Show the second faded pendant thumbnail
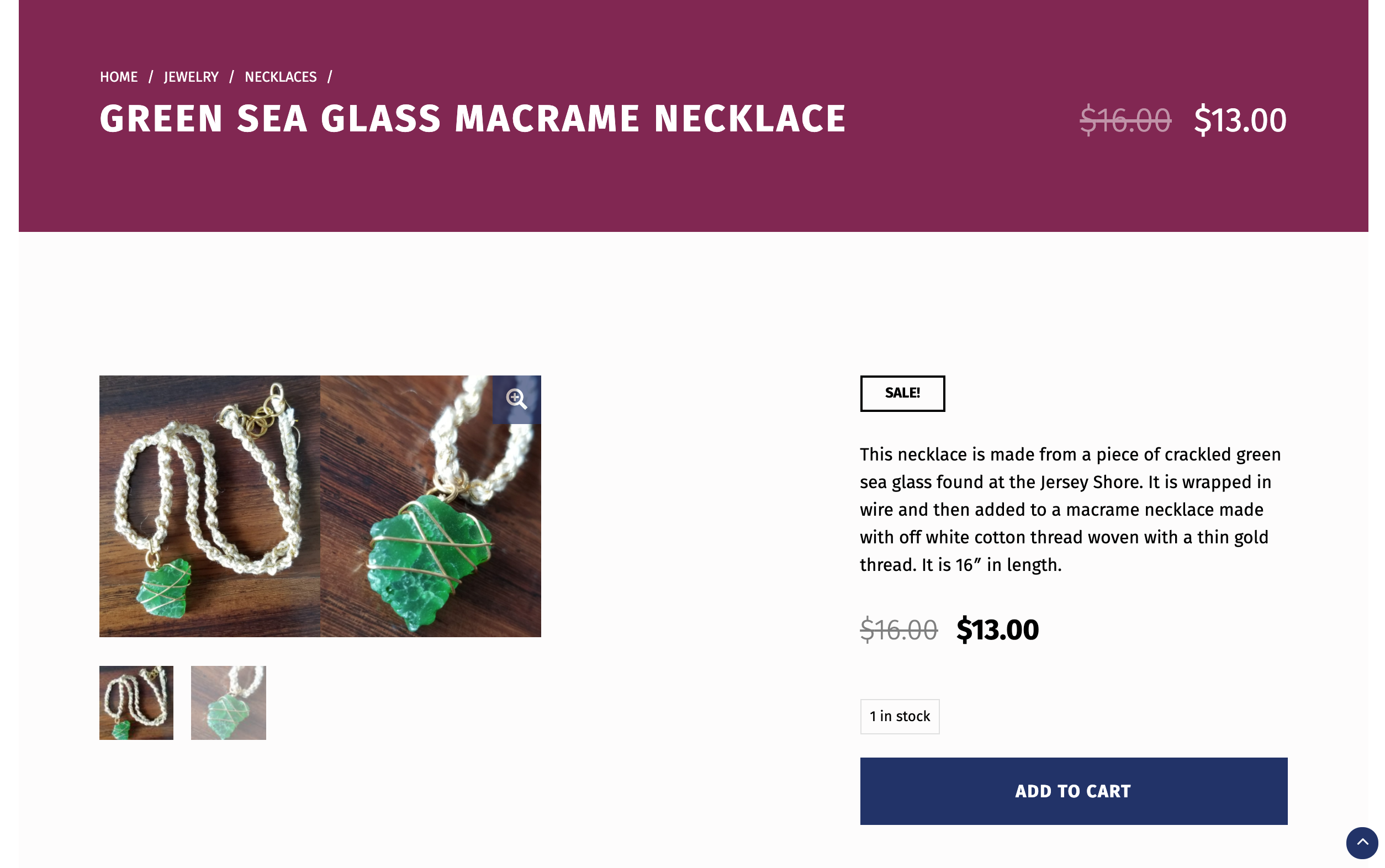The width and height of the screenshot is (1385, 868). tap(228, 702)
